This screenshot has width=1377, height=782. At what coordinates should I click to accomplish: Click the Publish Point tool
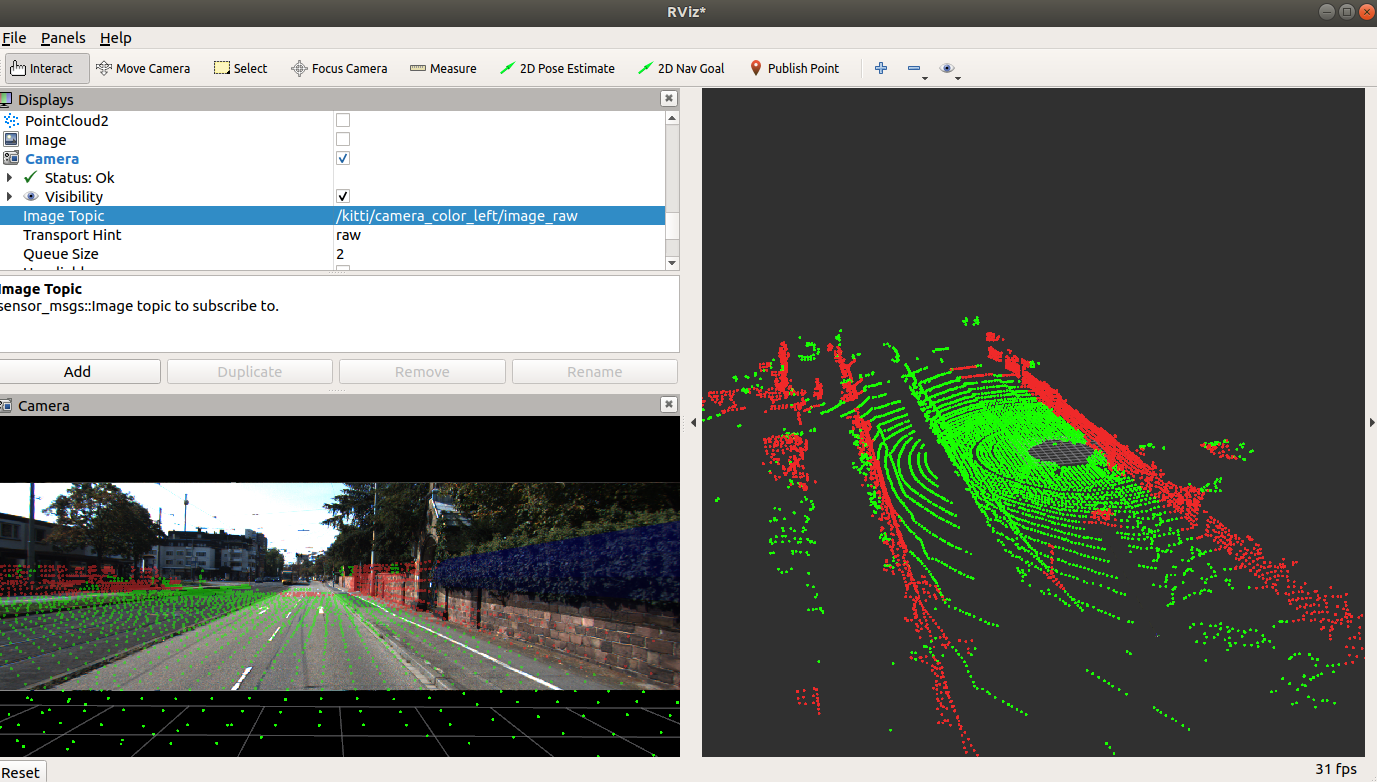(794, 68)
